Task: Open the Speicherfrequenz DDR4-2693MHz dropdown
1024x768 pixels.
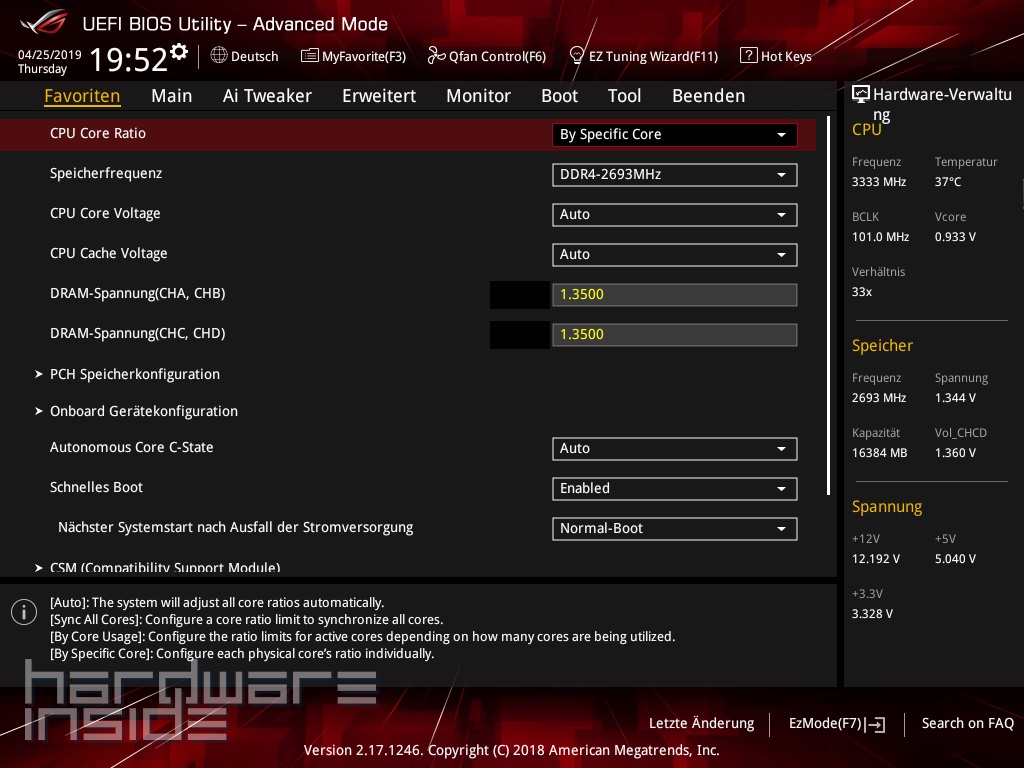Action: click(674, 174)
